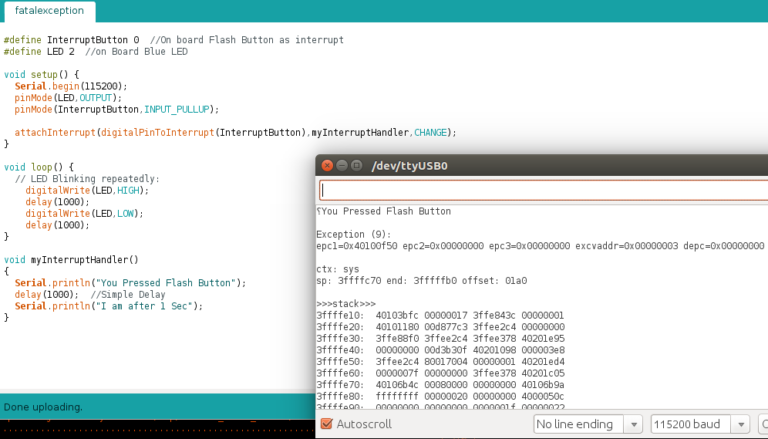Minimize the serial monitor window
Image resolution: width=768 pixels, height=439 pixels.
tap(342, 166)
